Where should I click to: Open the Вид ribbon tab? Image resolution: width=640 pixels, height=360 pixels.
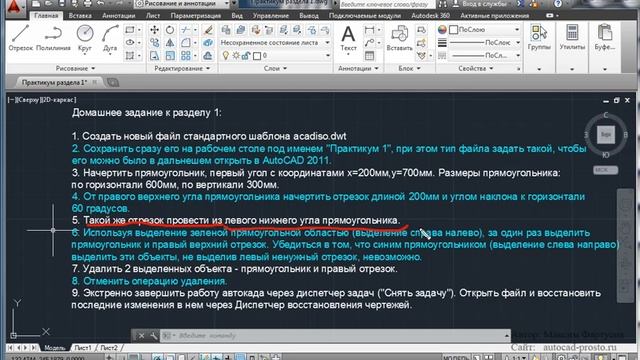pos(237,16)
